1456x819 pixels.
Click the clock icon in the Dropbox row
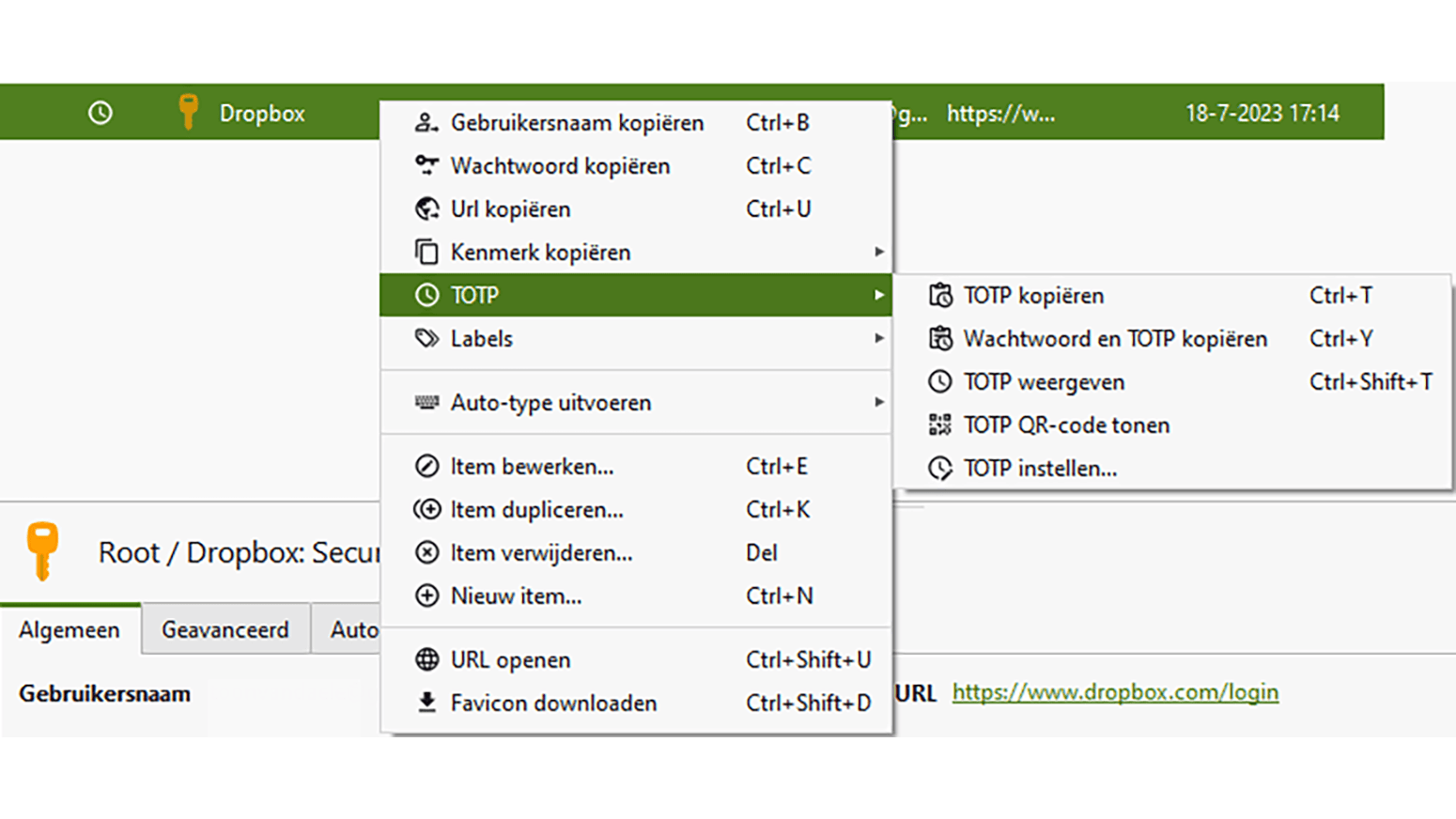[101, 114]
